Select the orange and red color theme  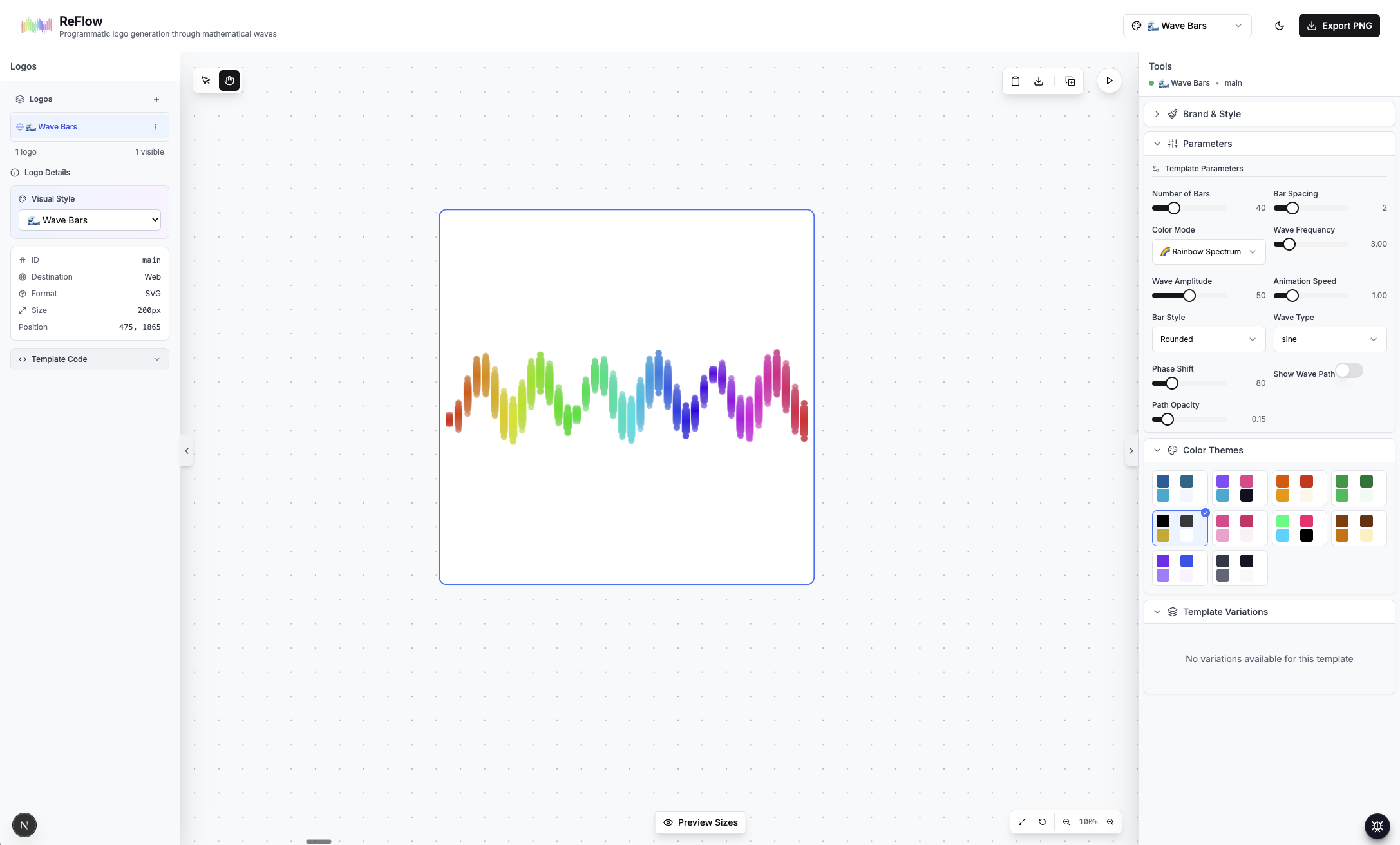tap(1299, 488)
